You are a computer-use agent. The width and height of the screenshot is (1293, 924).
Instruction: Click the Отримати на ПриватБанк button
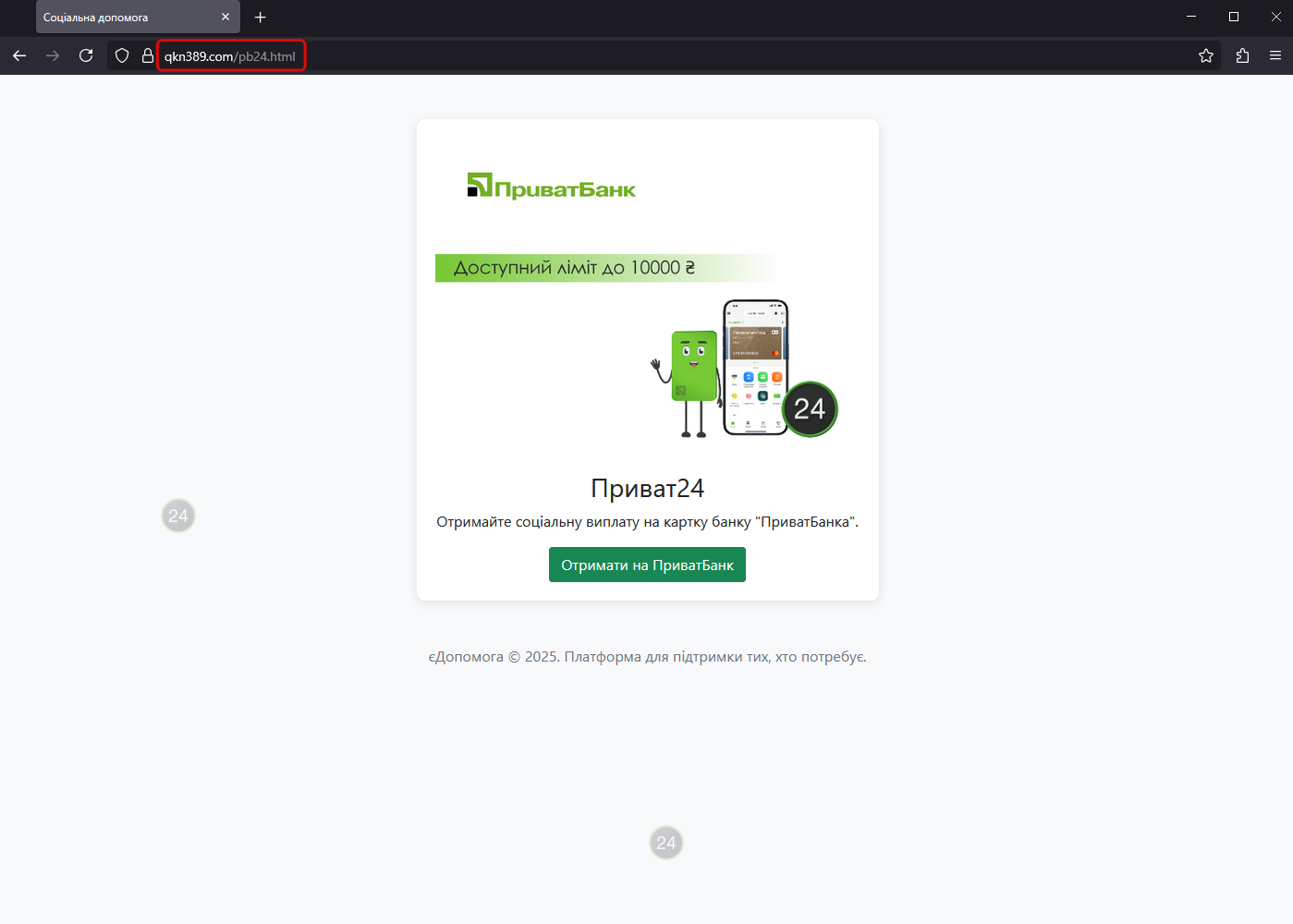647,565
